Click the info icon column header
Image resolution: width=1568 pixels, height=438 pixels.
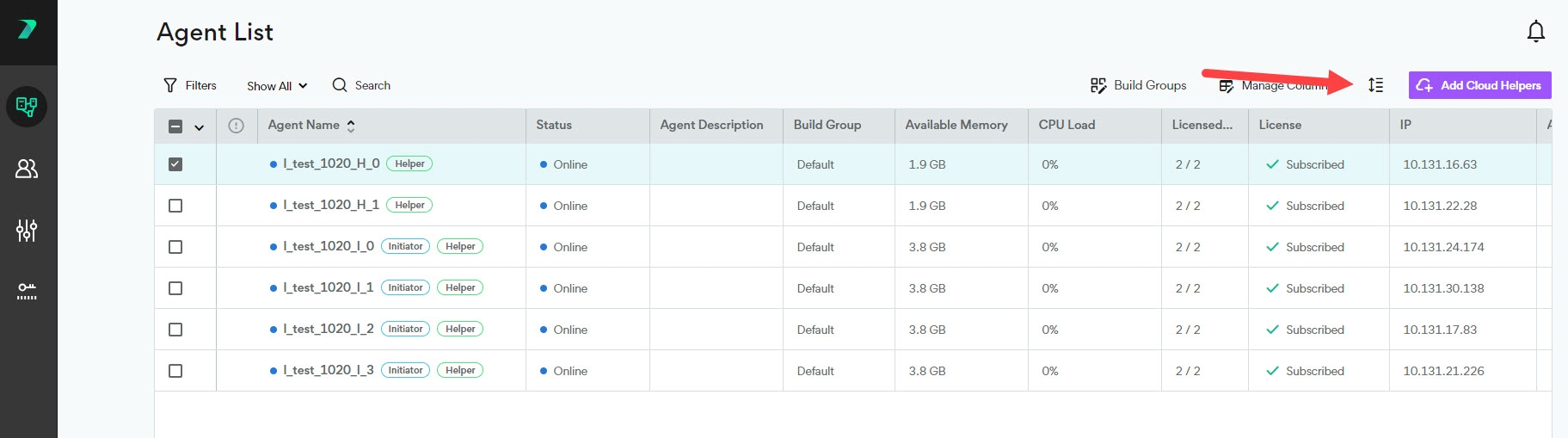(236, 126)
